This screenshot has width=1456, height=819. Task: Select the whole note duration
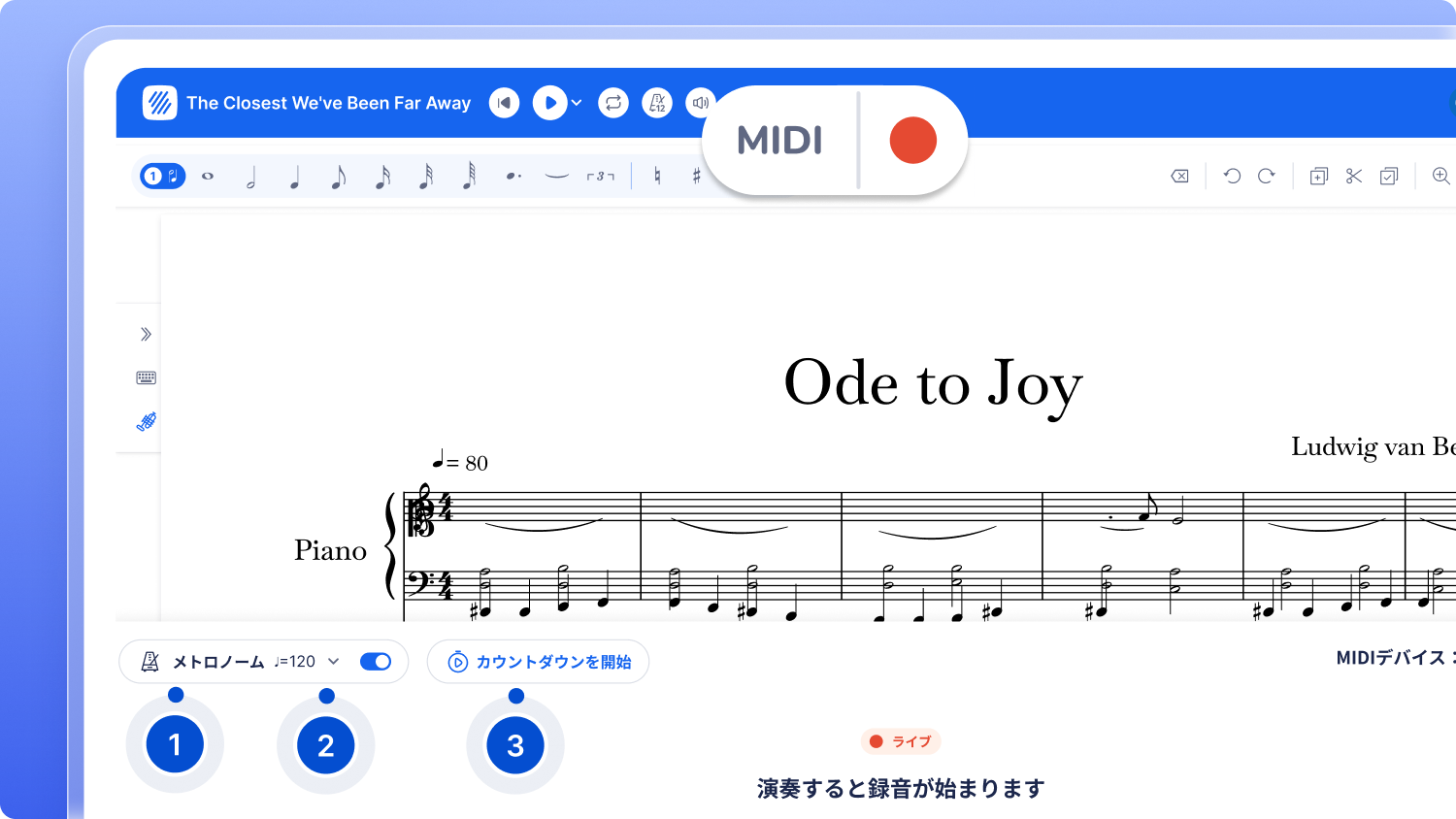click(208, 177)
